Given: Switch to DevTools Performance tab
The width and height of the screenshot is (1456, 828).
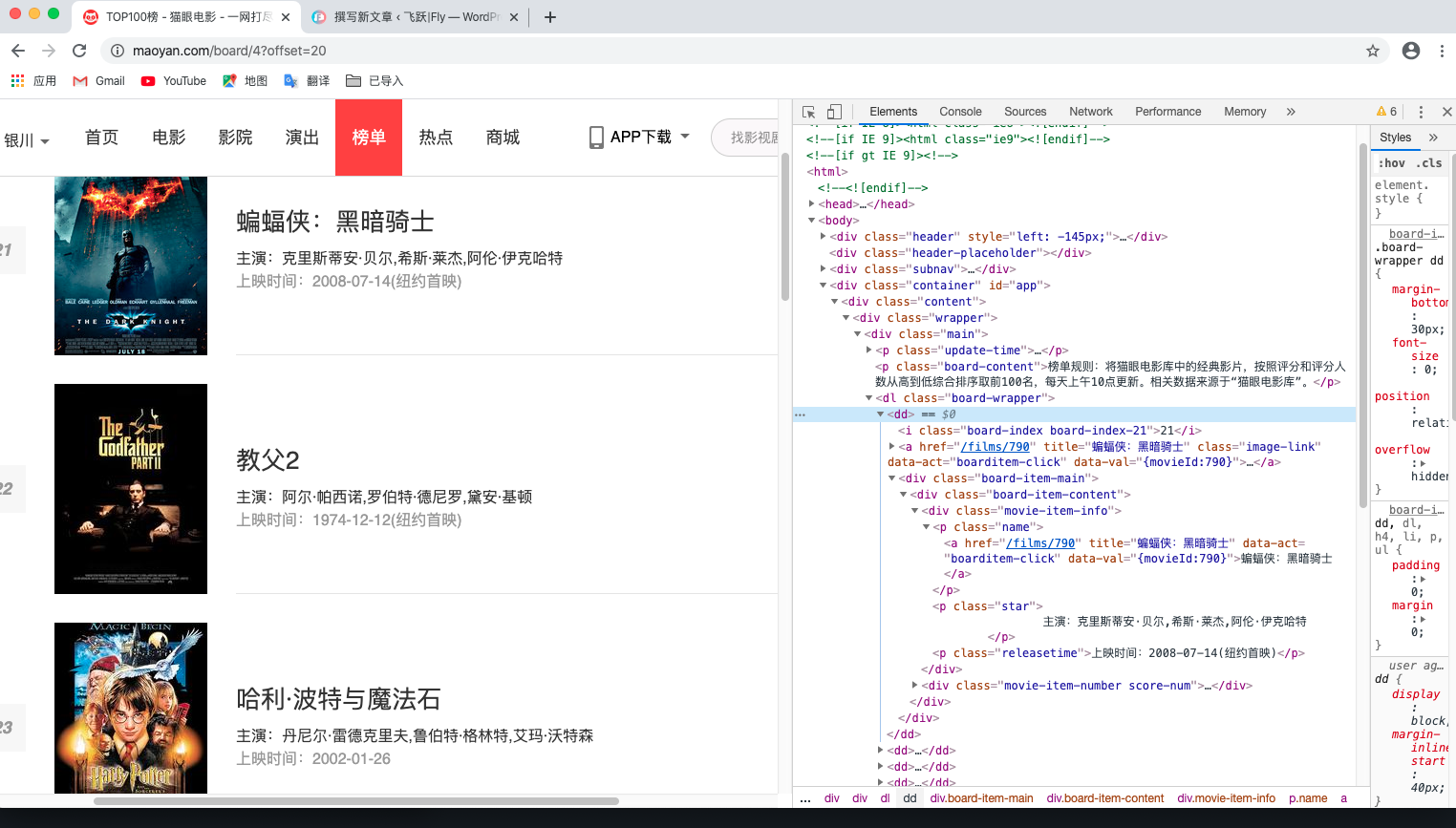Looking at the screenshot, I should (x=1168, y=112).
